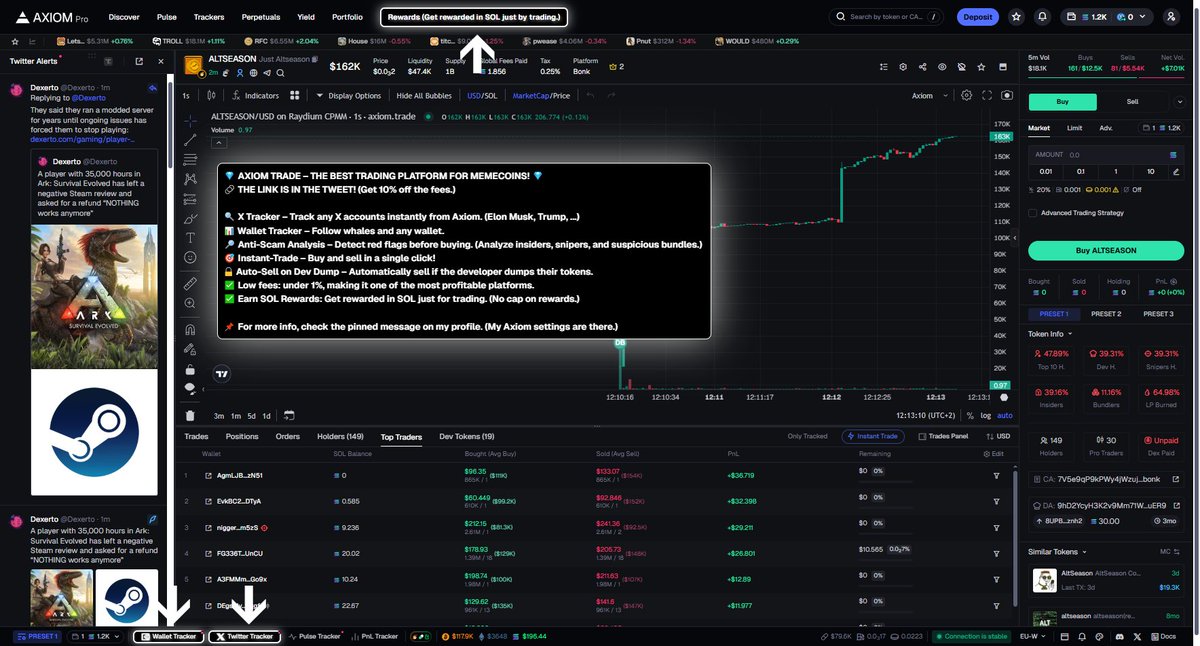
Task: Enter chart fullscreen mode
Action: click(x=987, y=96)
